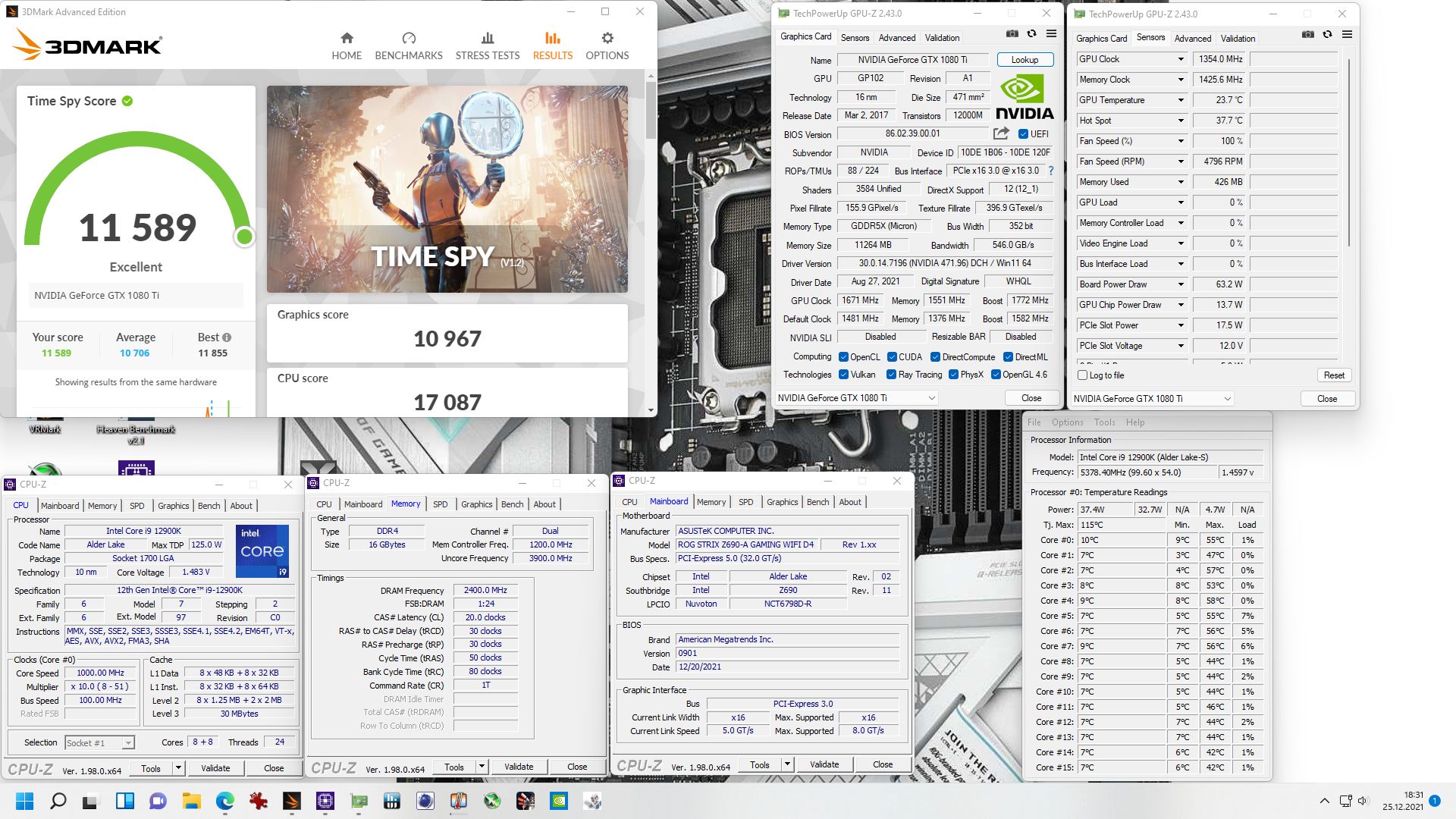Click the GPU-Z Sensors list scrollbar
Viewport: 1456px width, 819px height.
(1350, 152)
